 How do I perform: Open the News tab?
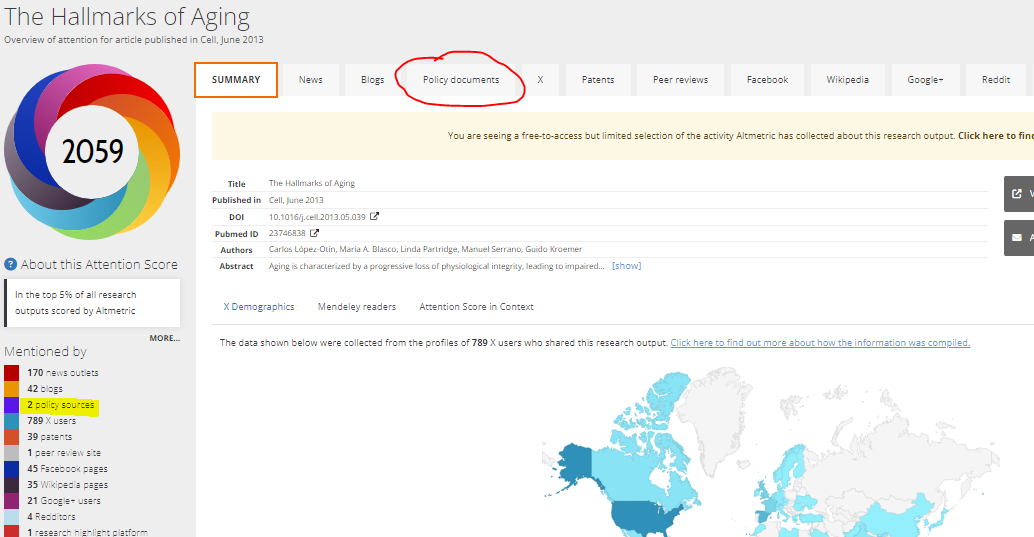tap(310, 80)
